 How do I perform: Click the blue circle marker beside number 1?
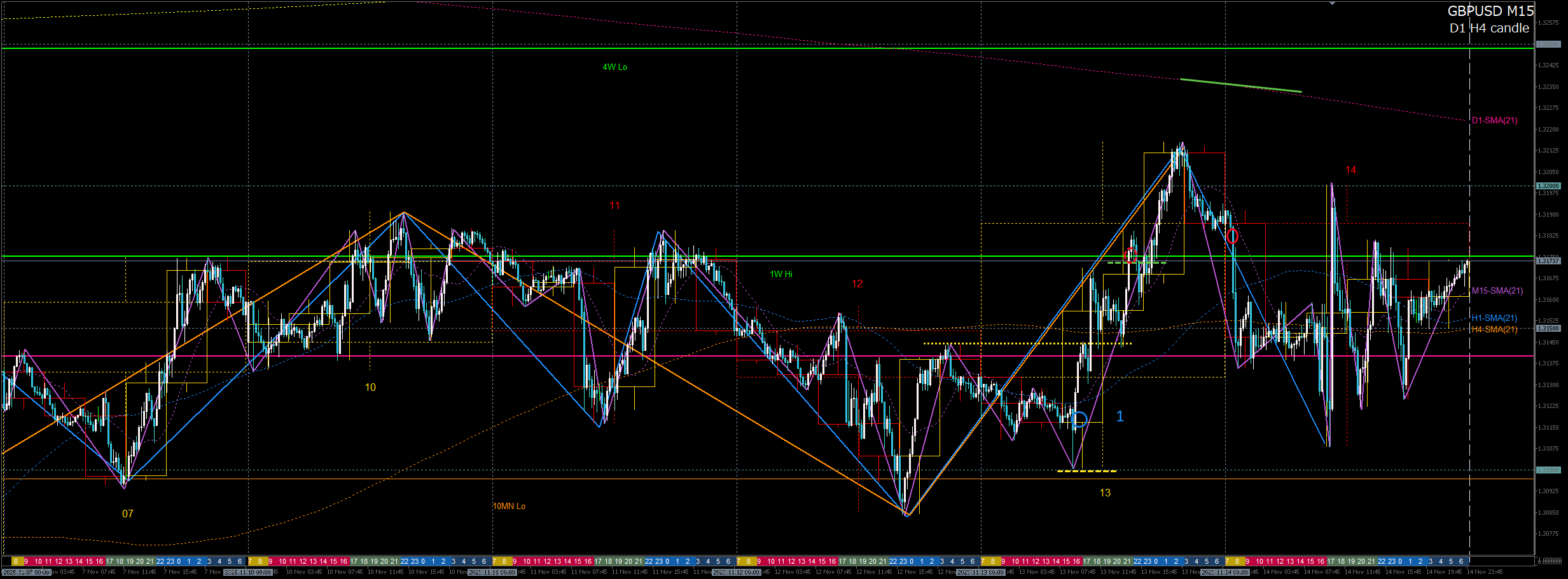pos(1079,419)
